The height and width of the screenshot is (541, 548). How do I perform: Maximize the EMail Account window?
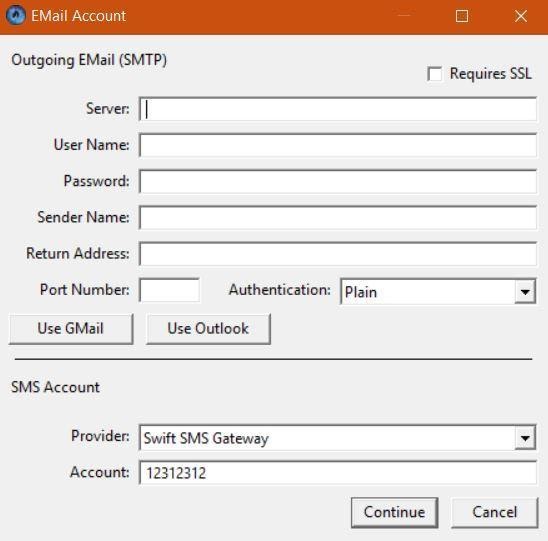pyautogui.click(x=462, y=16)
